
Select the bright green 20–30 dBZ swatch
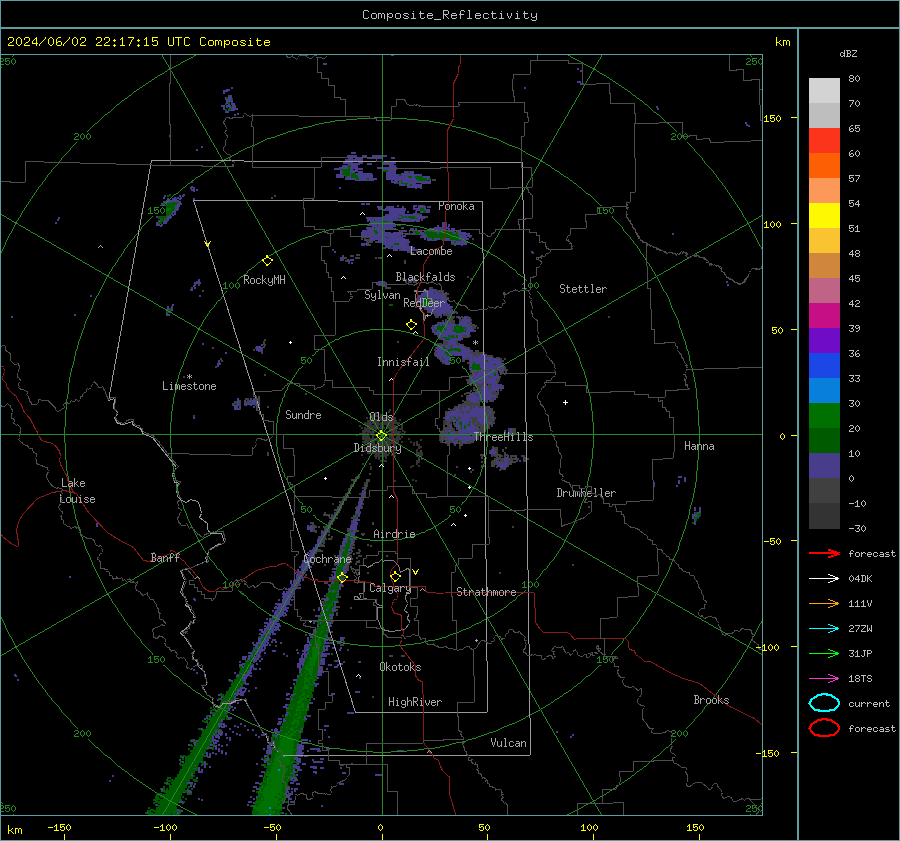pyautogui.click(x=824, y=416)
